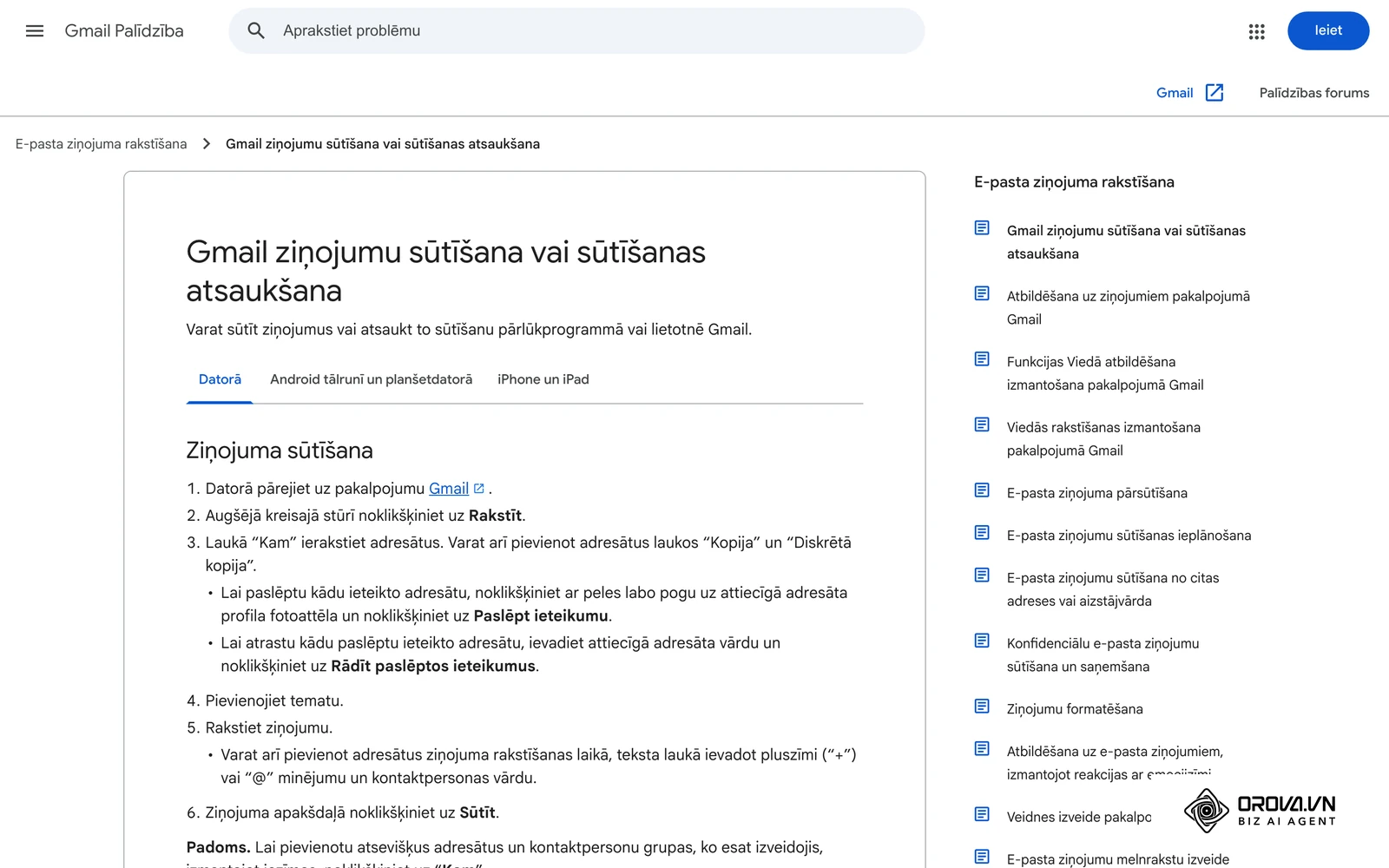
Task: Click the "Aprakstiet problēmu" search field
Action: coord(576,31)
